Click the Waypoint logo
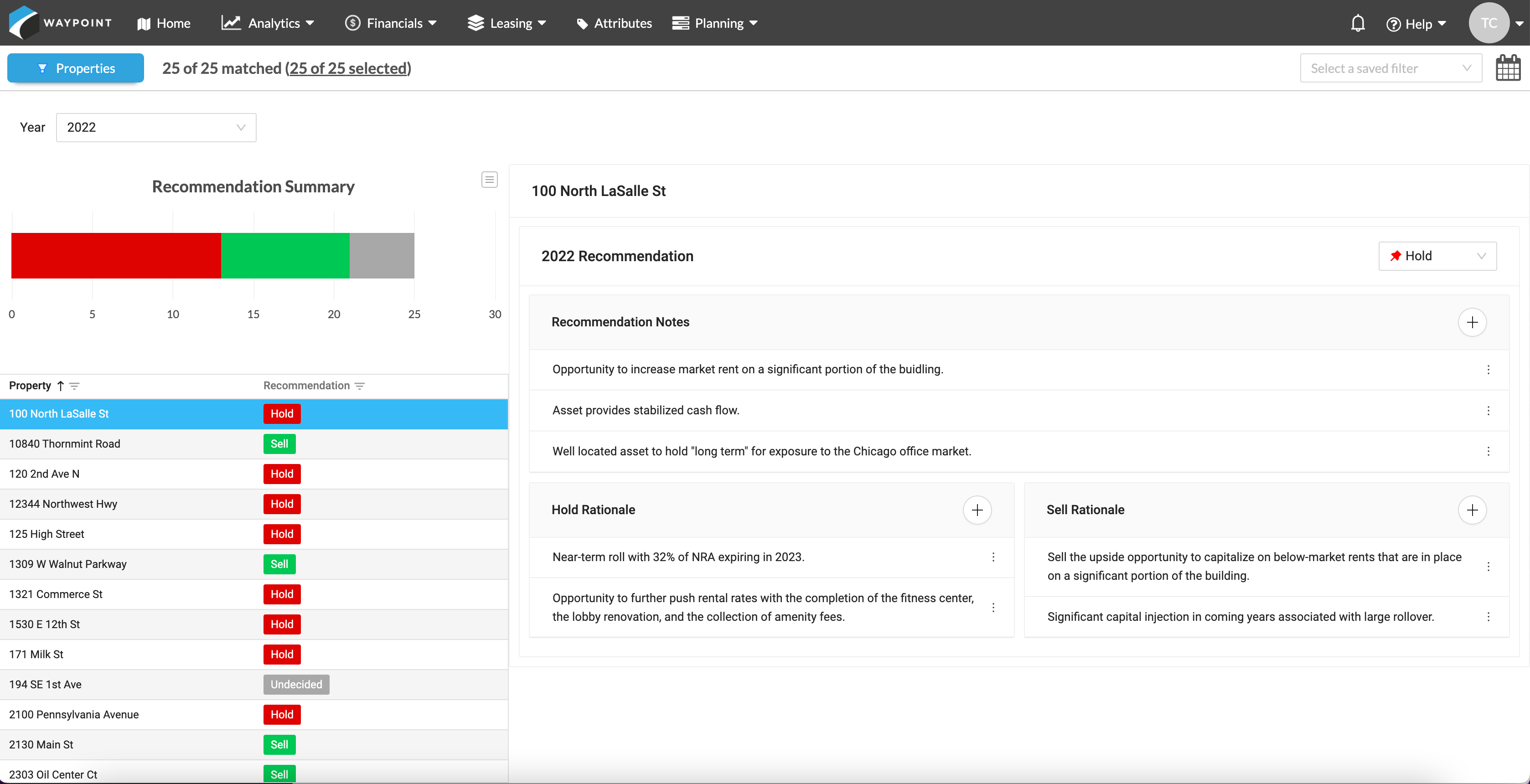 pyautogui.click(x=60, y=23)
